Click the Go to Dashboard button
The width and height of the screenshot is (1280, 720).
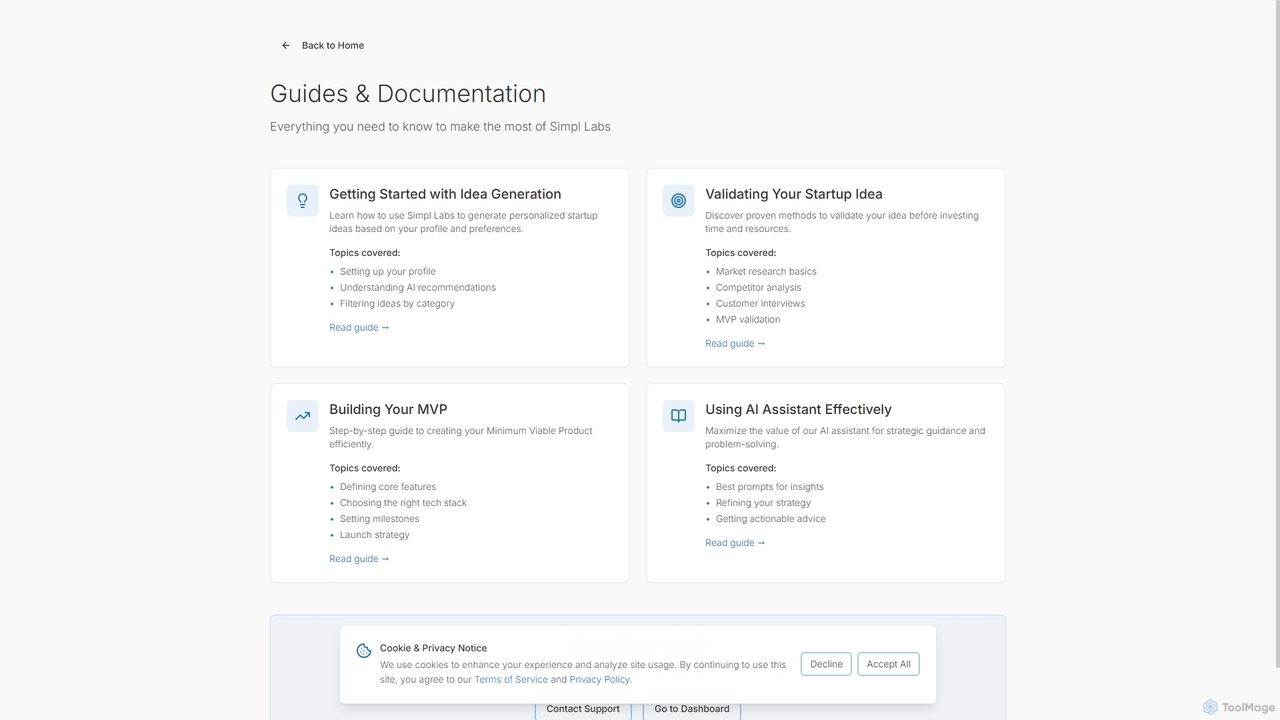pyautogui.click(x=692, y=708)
